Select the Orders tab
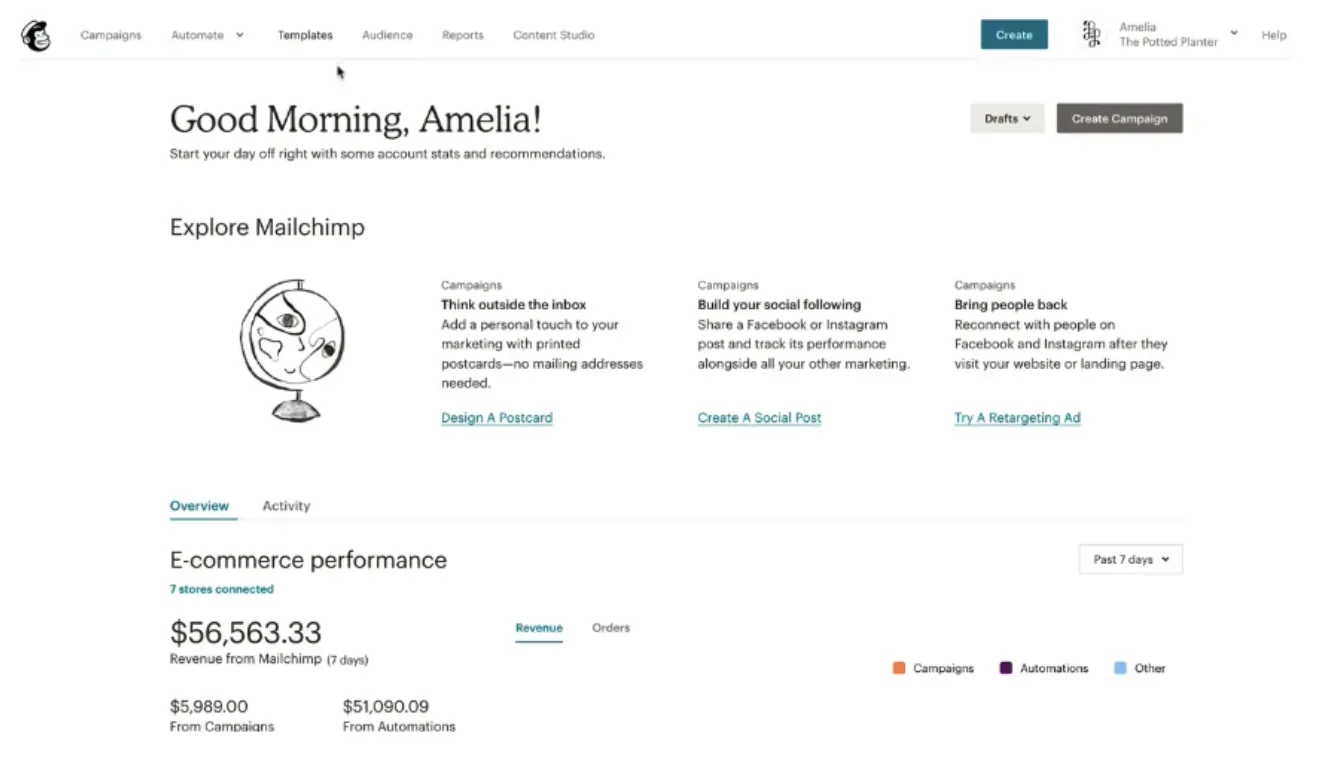Screen dimensions: 1322x774 [611, 628]
